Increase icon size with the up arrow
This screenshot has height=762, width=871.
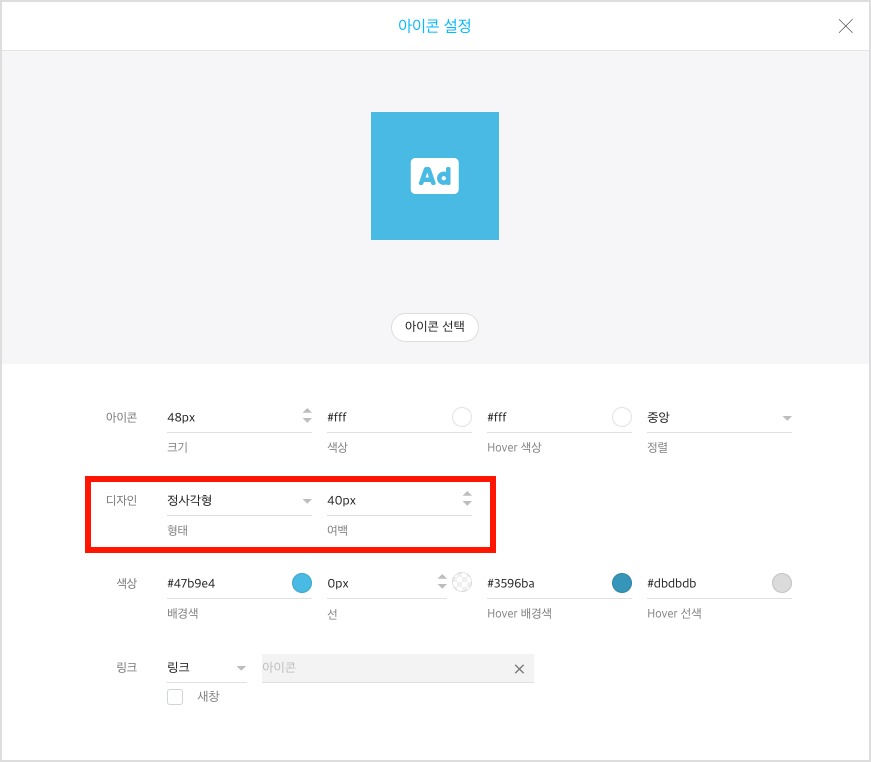(x=307, y=411)
